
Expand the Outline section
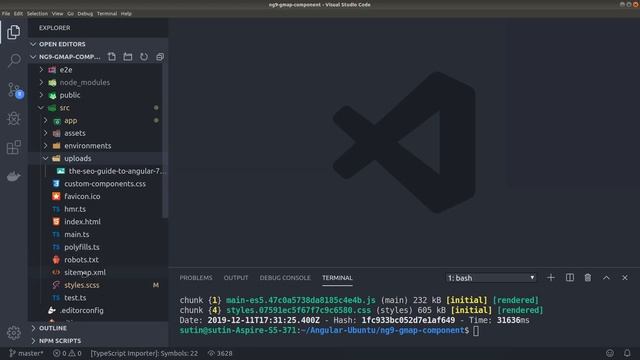pos(53,328)
